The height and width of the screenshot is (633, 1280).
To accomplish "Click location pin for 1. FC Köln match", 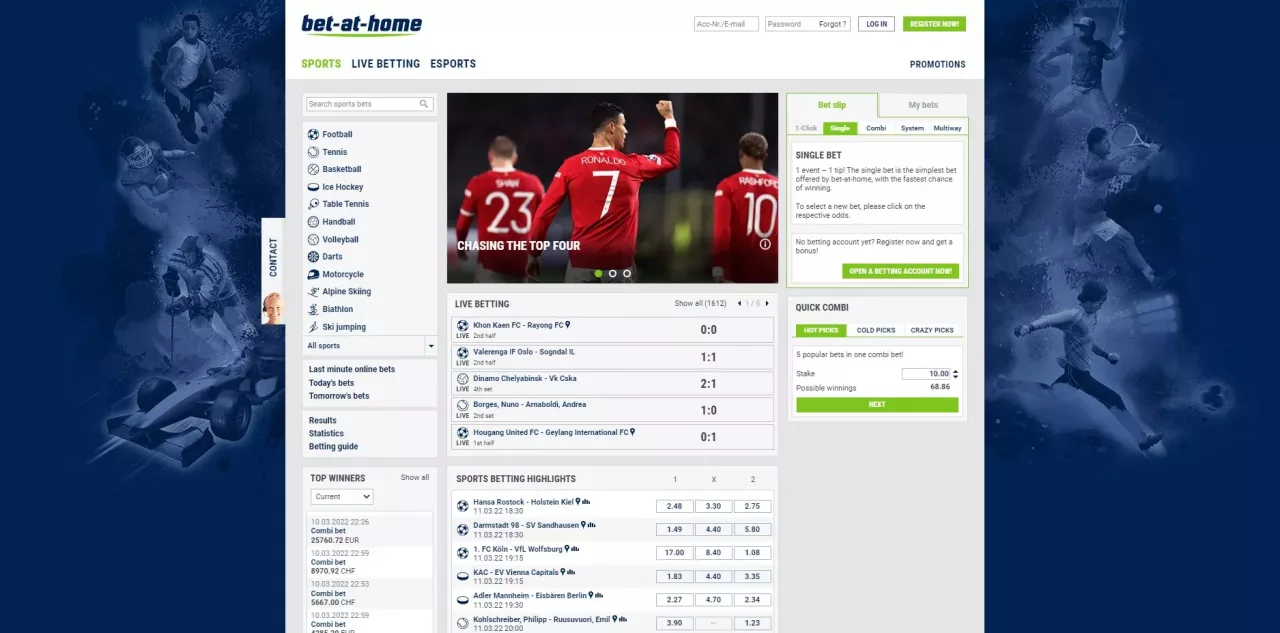I will tap(566, 548).
